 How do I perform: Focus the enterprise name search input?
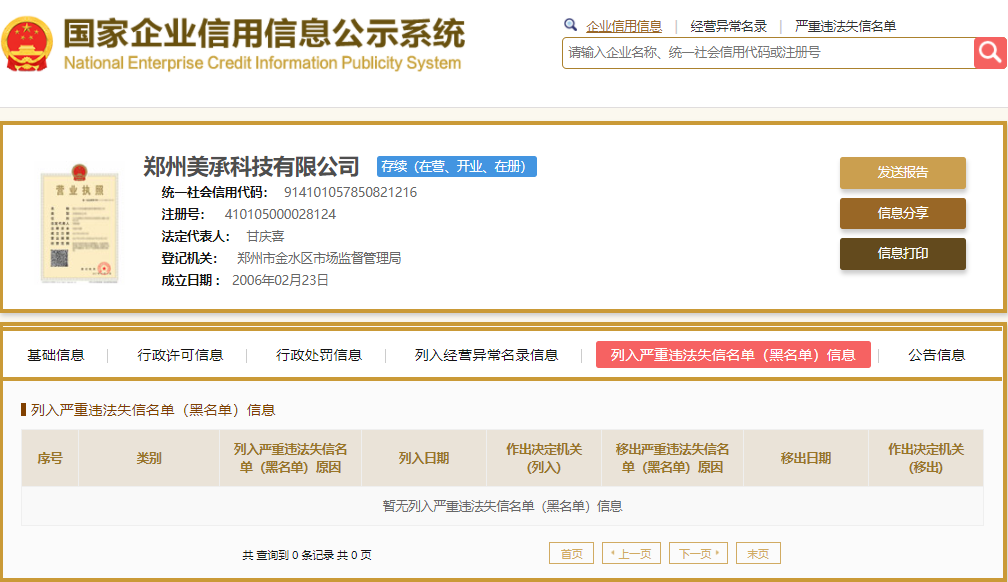pos(768,53)
